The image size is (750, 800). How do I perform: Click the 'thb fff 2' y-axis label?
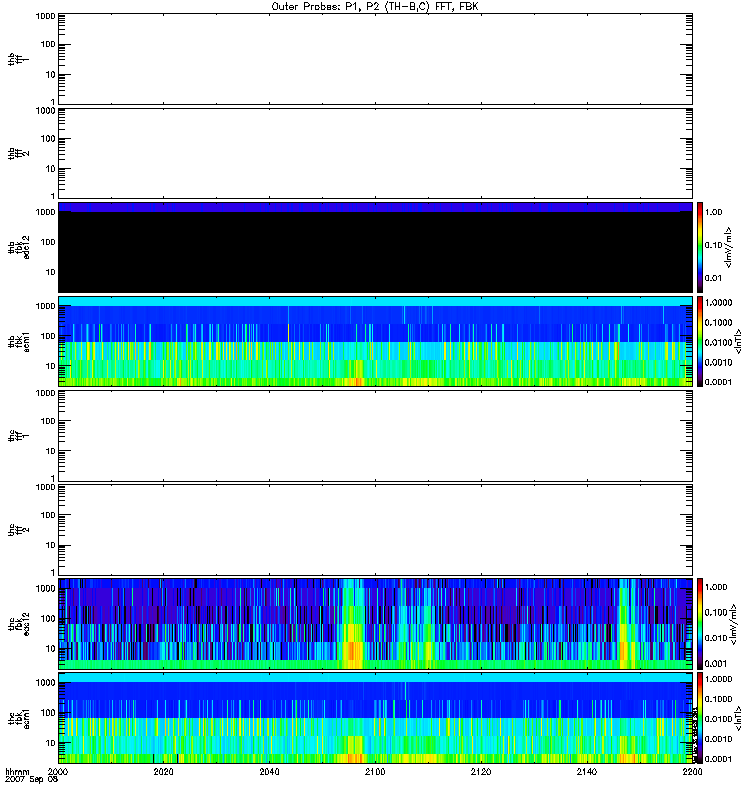coord(18,154)
